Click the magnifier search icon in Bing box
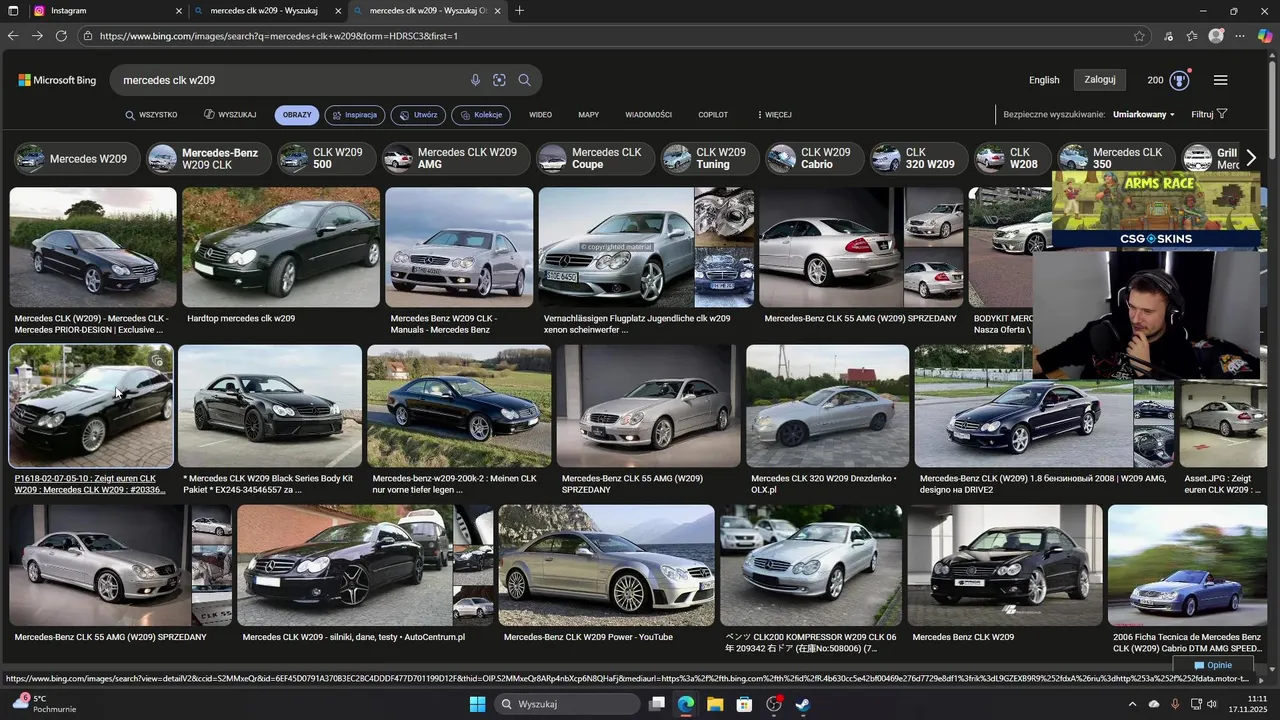The image size is (1280, 720). pyautogui.click(x=524, y=80)
